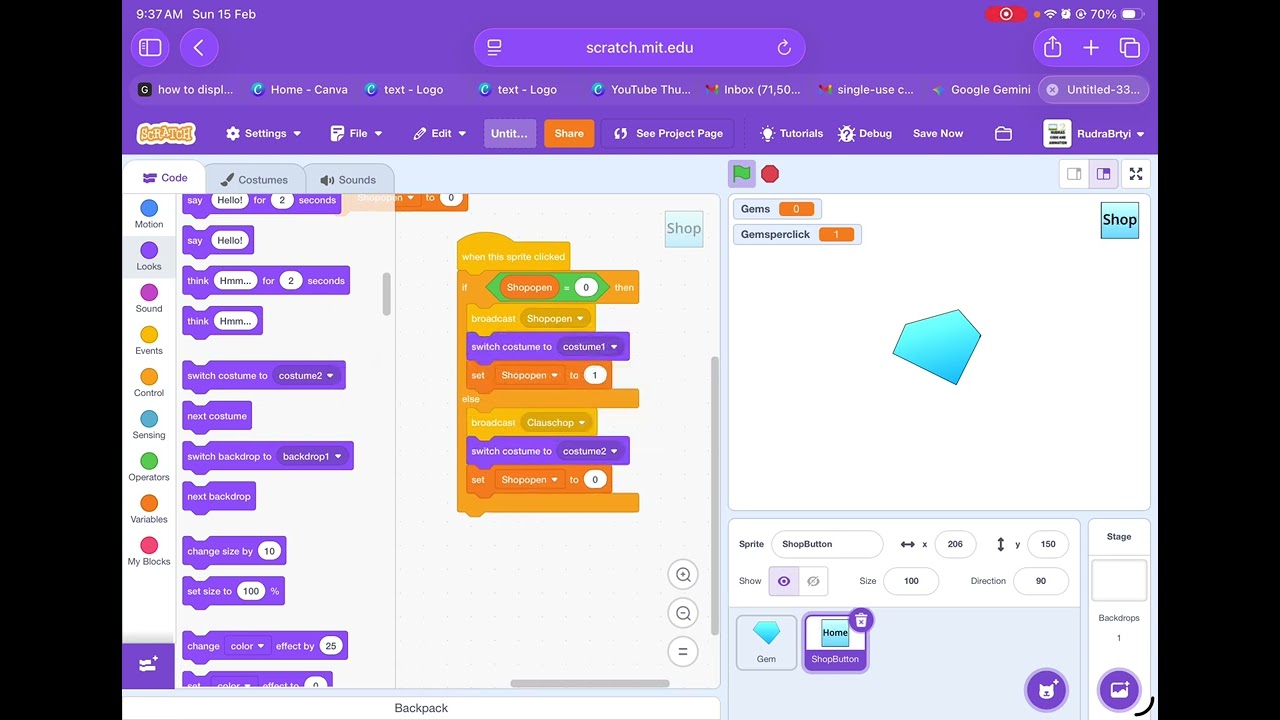Click the orange Share button
Viewport: 1280px width, 720px height.
click(x=569, y=133)
